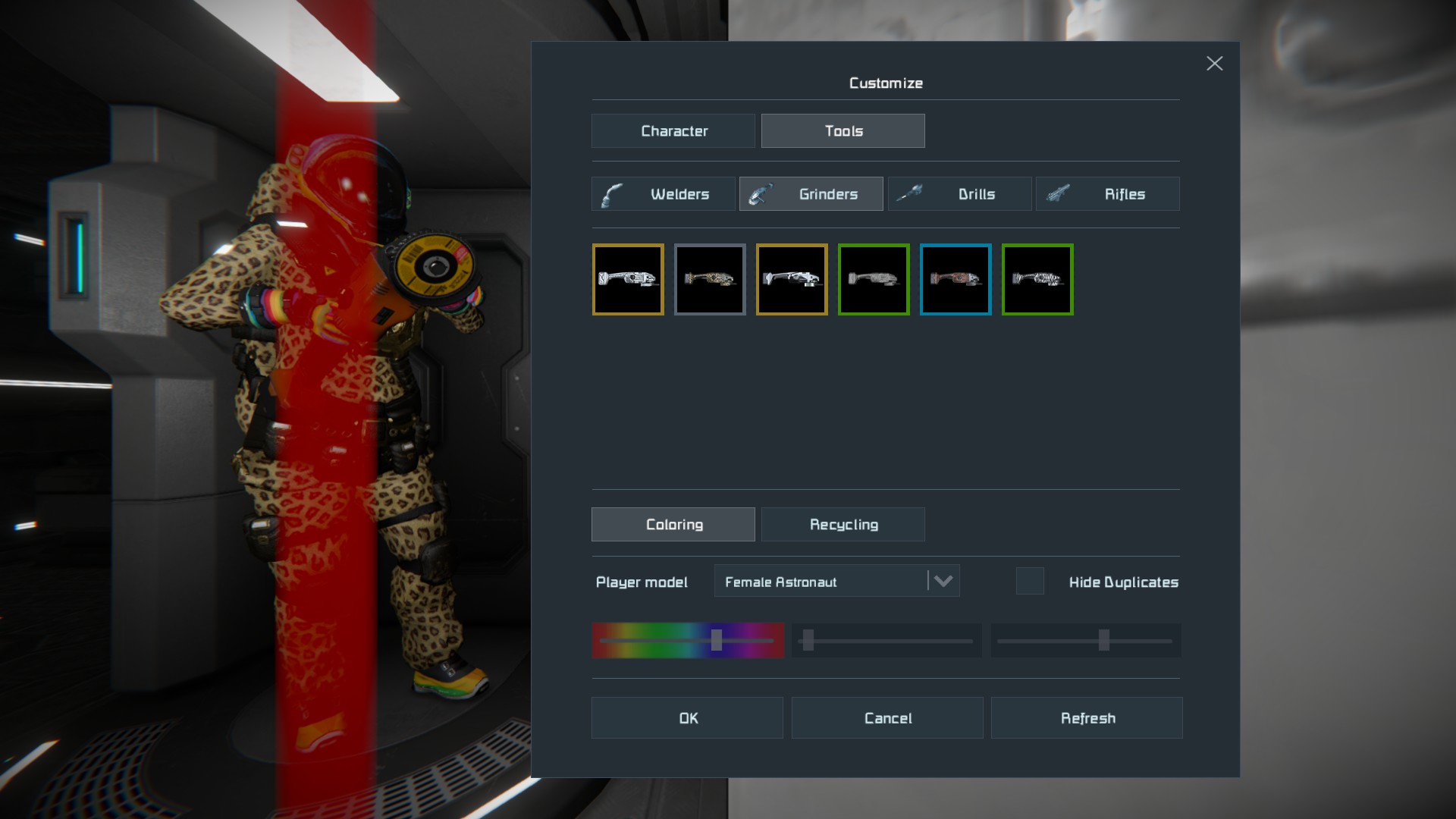The height and width of the screenshot is (819, 1456).
Task: Select the blue-bordered grinder skin
Action: 955,279
